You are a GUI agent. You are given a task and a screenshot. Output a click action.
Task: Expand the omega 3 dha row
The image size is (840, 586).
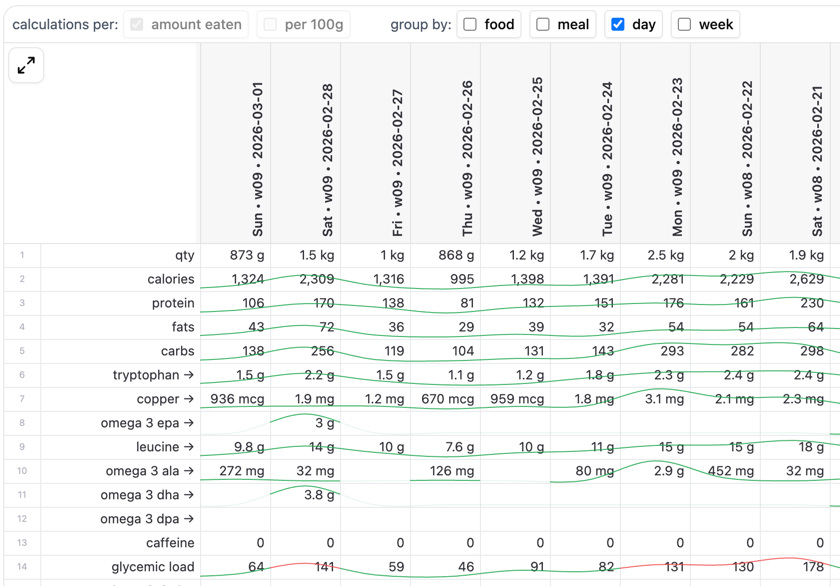coord(148,495)
